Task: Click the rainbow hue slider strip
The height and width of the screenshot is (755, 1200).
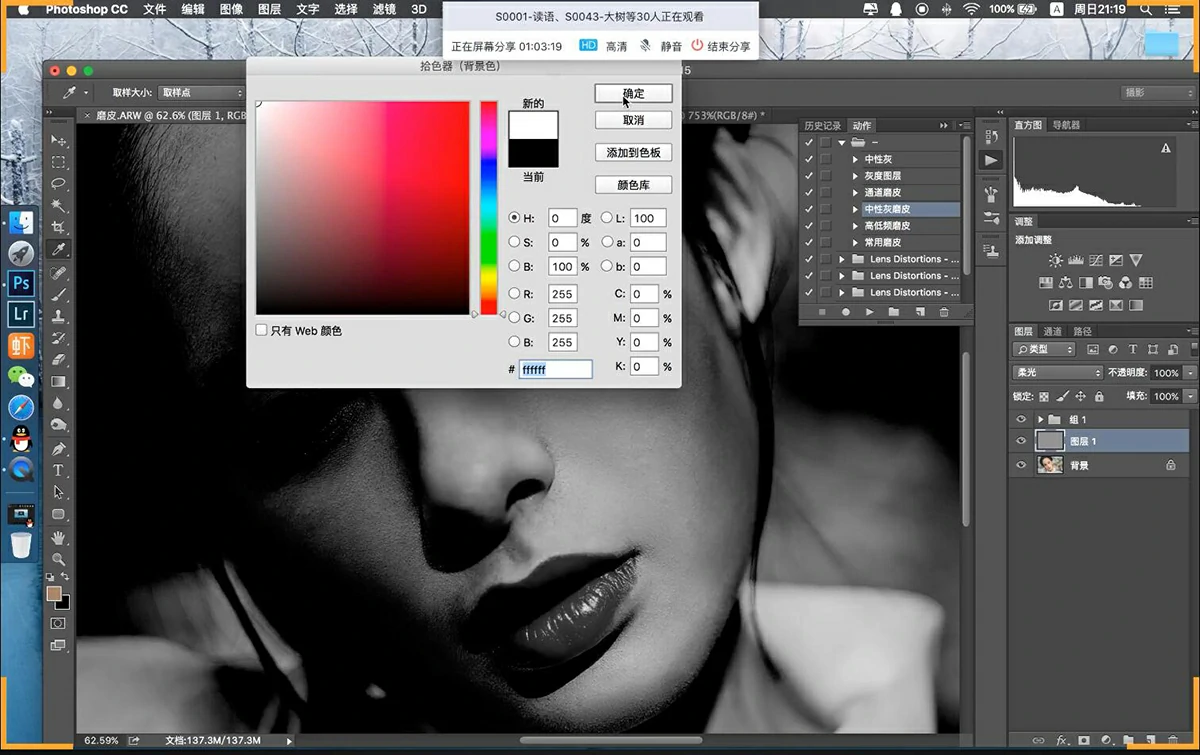Action: [489, 208]
